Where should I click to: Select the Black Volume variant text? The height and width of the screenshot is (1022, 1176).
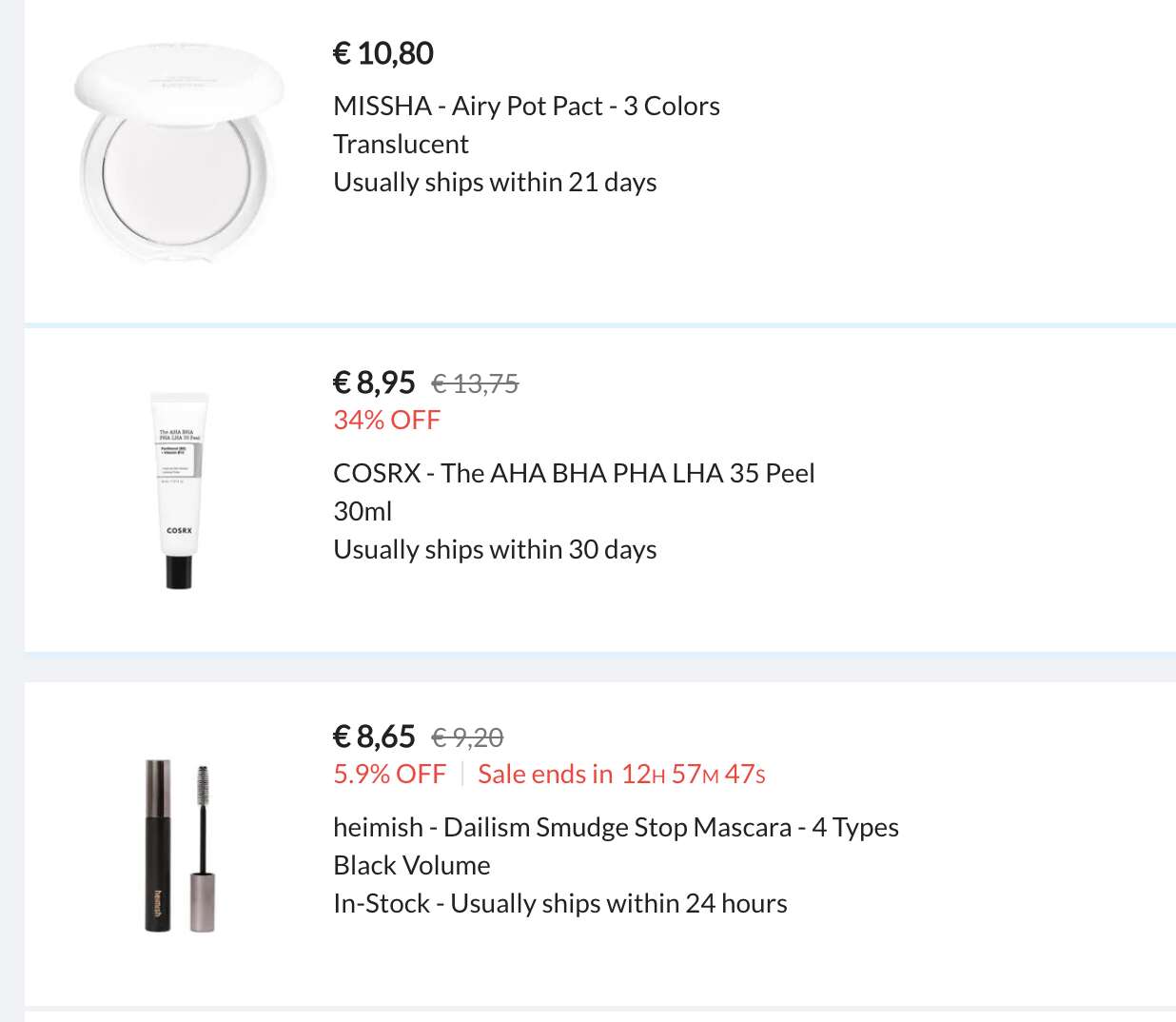pyautogui.click(x=412, y=865)
